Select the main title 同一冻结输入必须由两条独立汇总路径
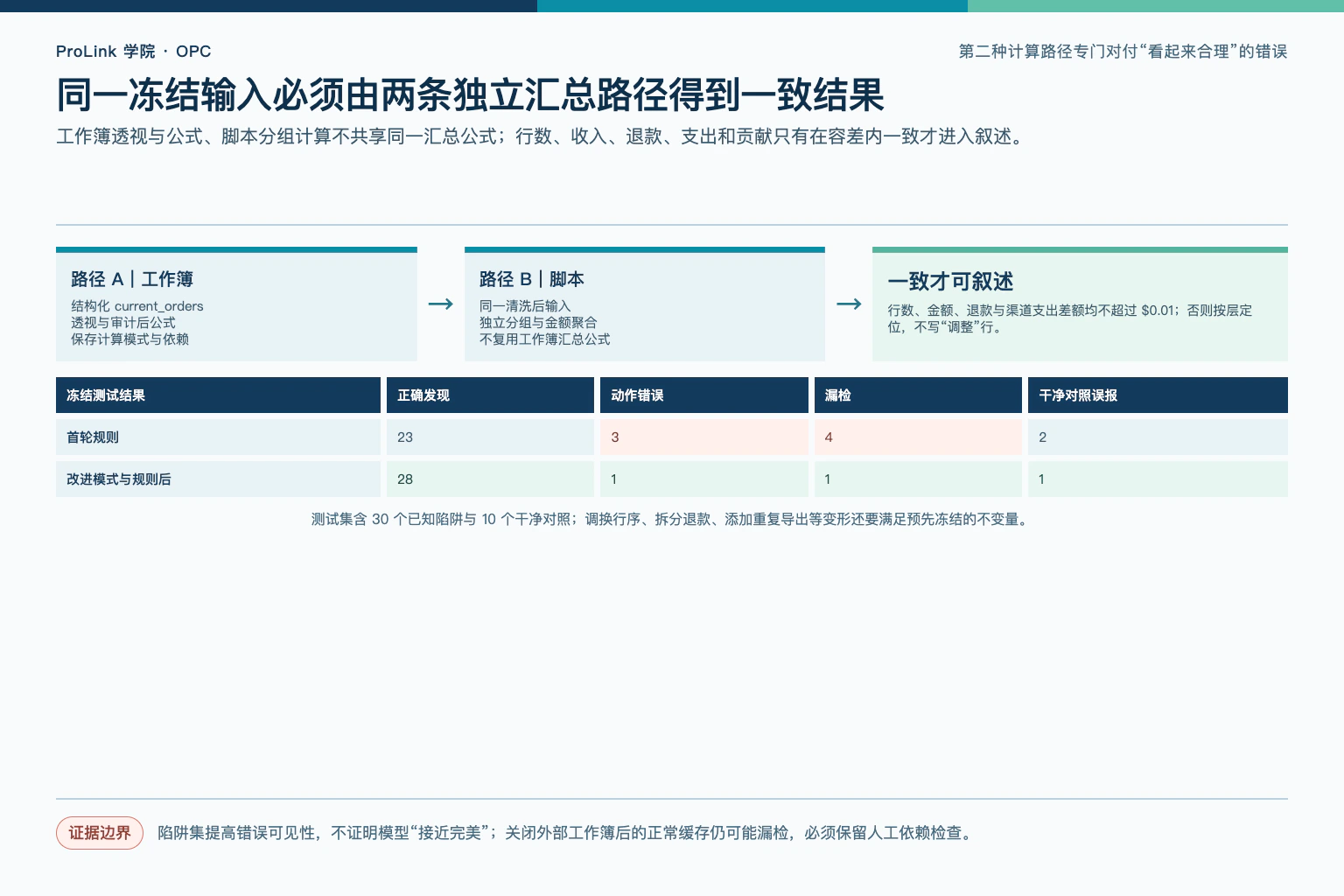The height and width of the screenshot is (896, 1344). pyautogui.click(x=471, y=95)
